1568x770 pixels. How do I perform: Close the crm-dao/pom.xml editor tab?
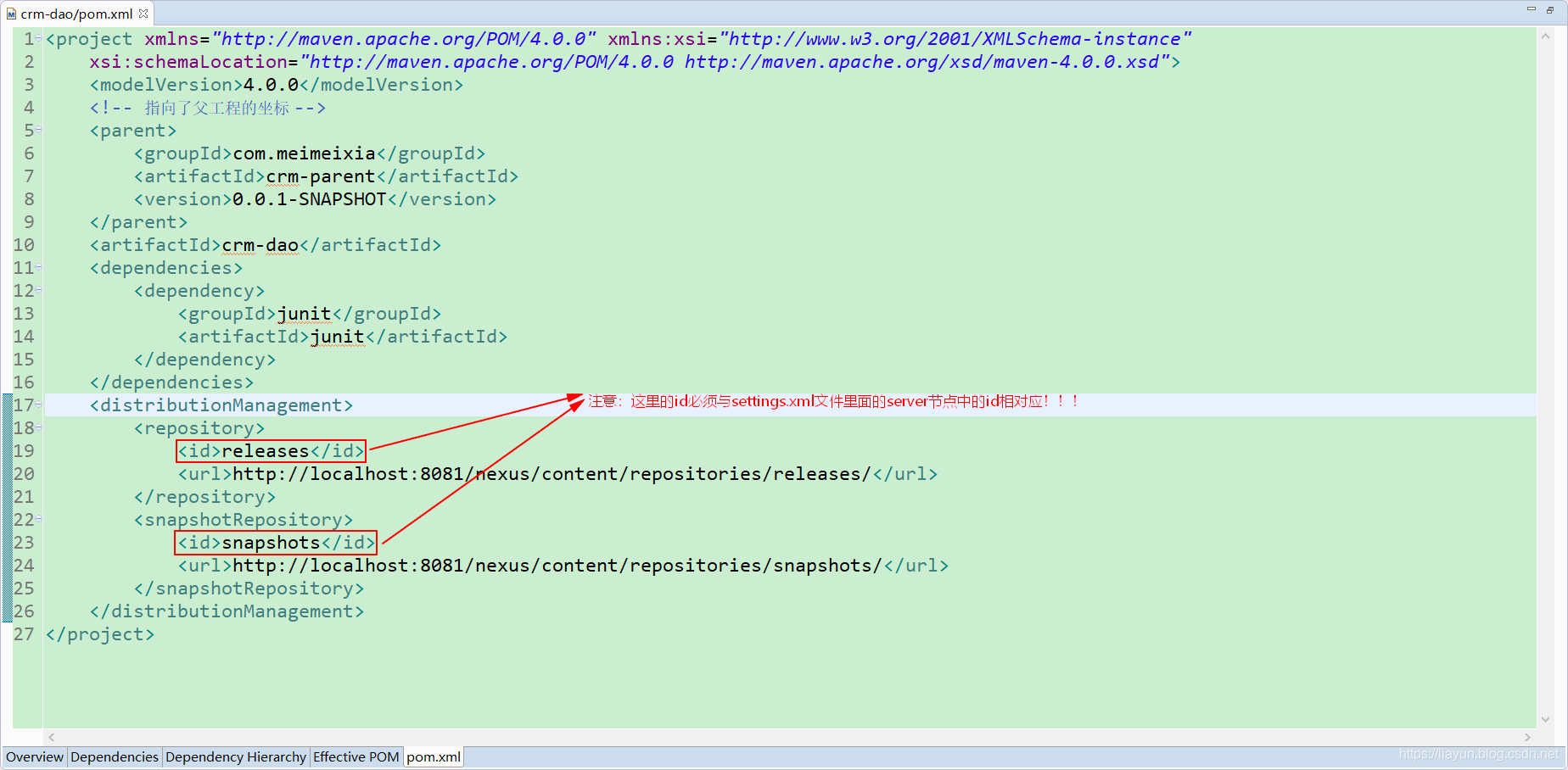tap(143, 14)
